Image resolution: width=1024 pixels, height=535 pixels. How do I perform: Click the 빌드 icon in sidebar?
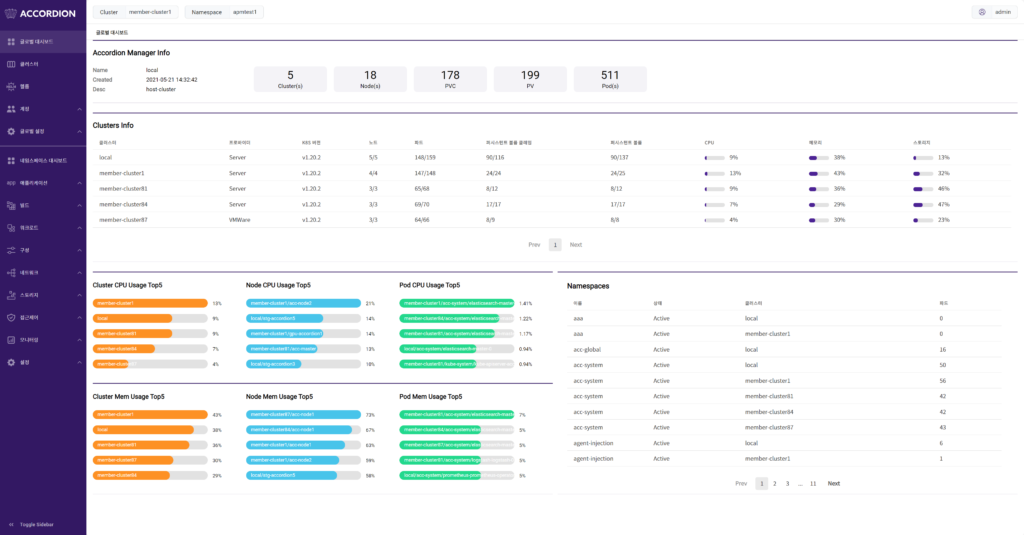pyautogui.click(x=11, y=205)
